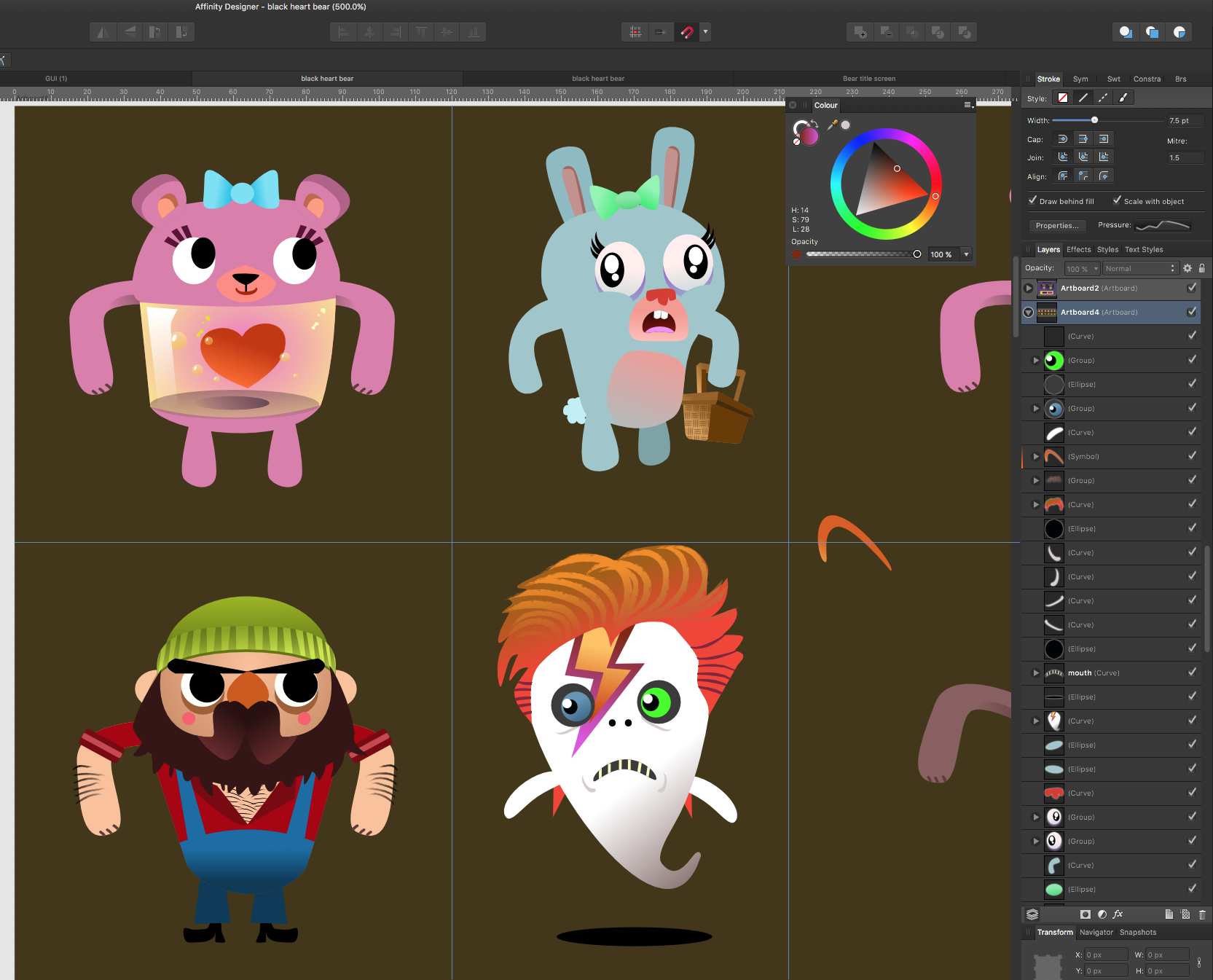
Task: Click the Force Pixel Alignment grid icon
Action: tap(635, 32)
